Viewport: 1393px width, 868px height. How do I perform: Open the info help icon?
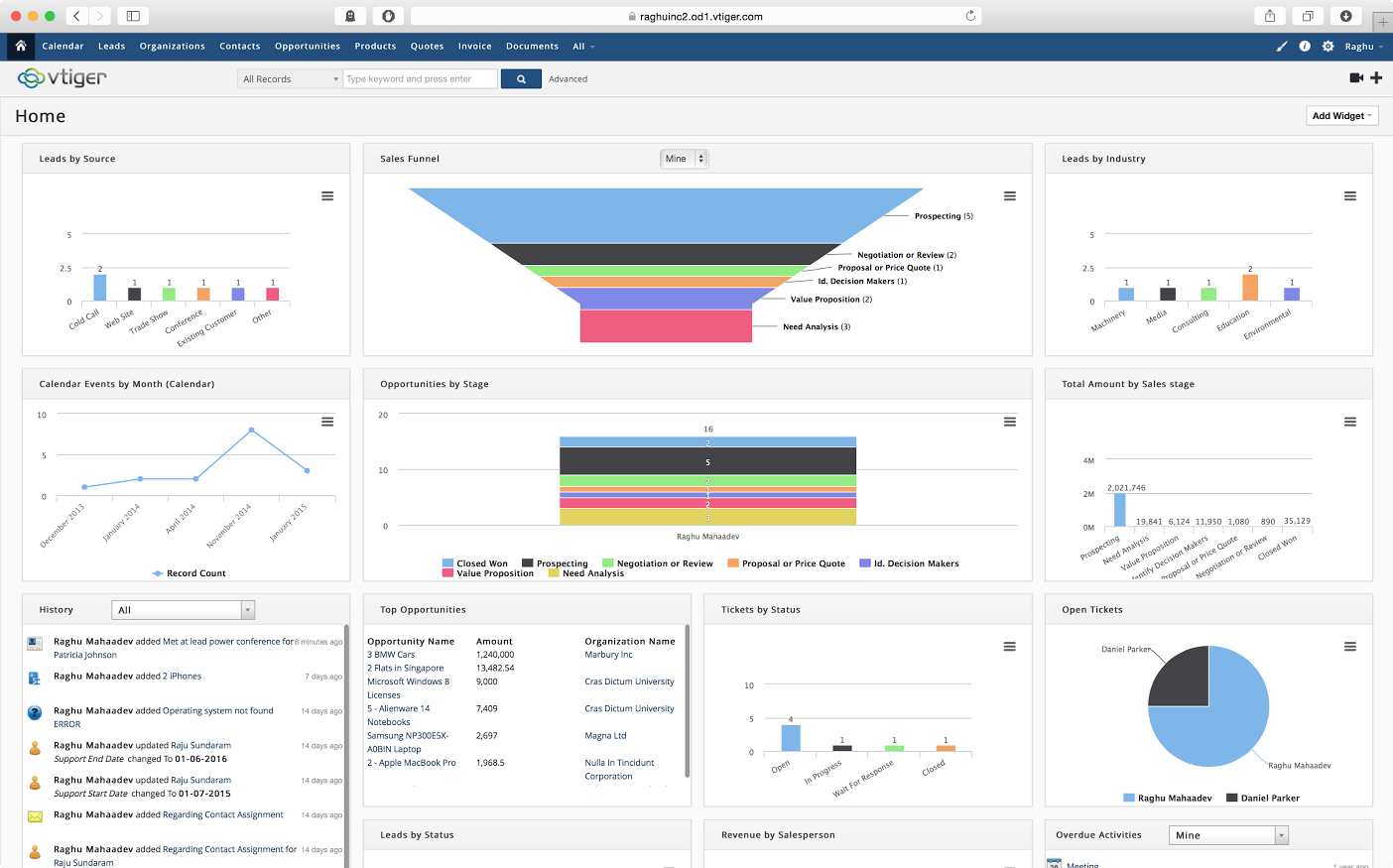(1305, 46)
